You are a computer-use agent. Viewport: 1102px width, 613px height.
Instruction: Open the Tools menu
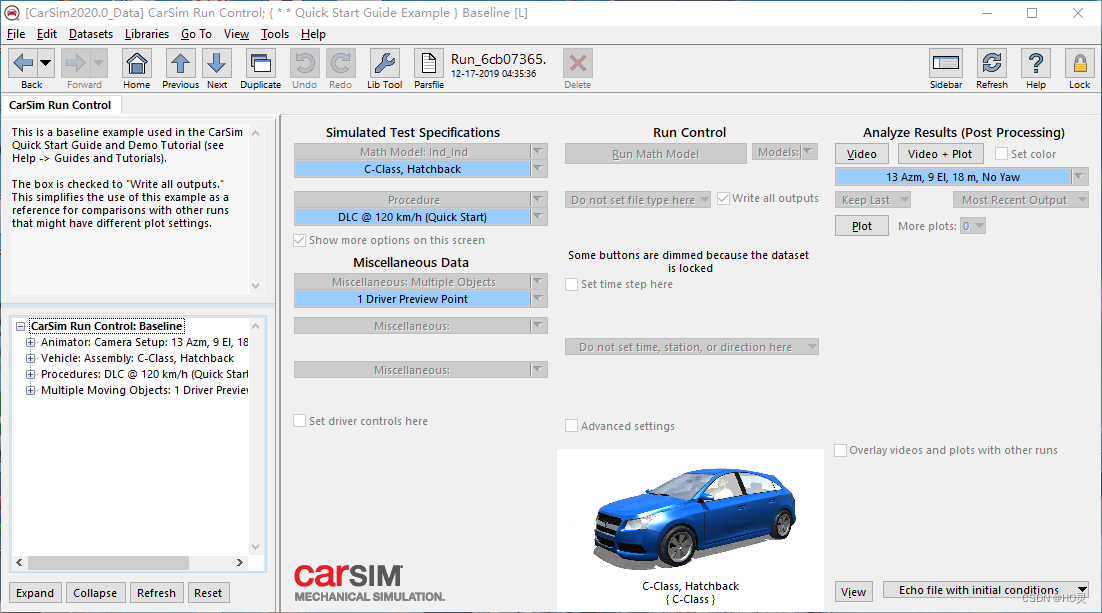click(275, 34)
